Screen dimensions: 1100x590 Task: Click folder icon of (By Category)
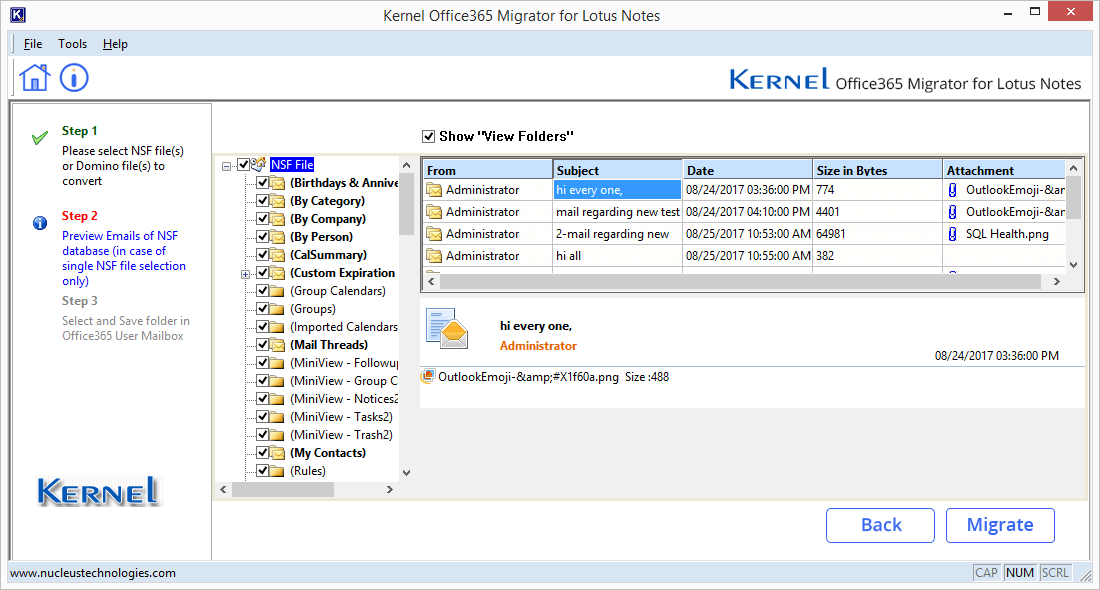278,201
